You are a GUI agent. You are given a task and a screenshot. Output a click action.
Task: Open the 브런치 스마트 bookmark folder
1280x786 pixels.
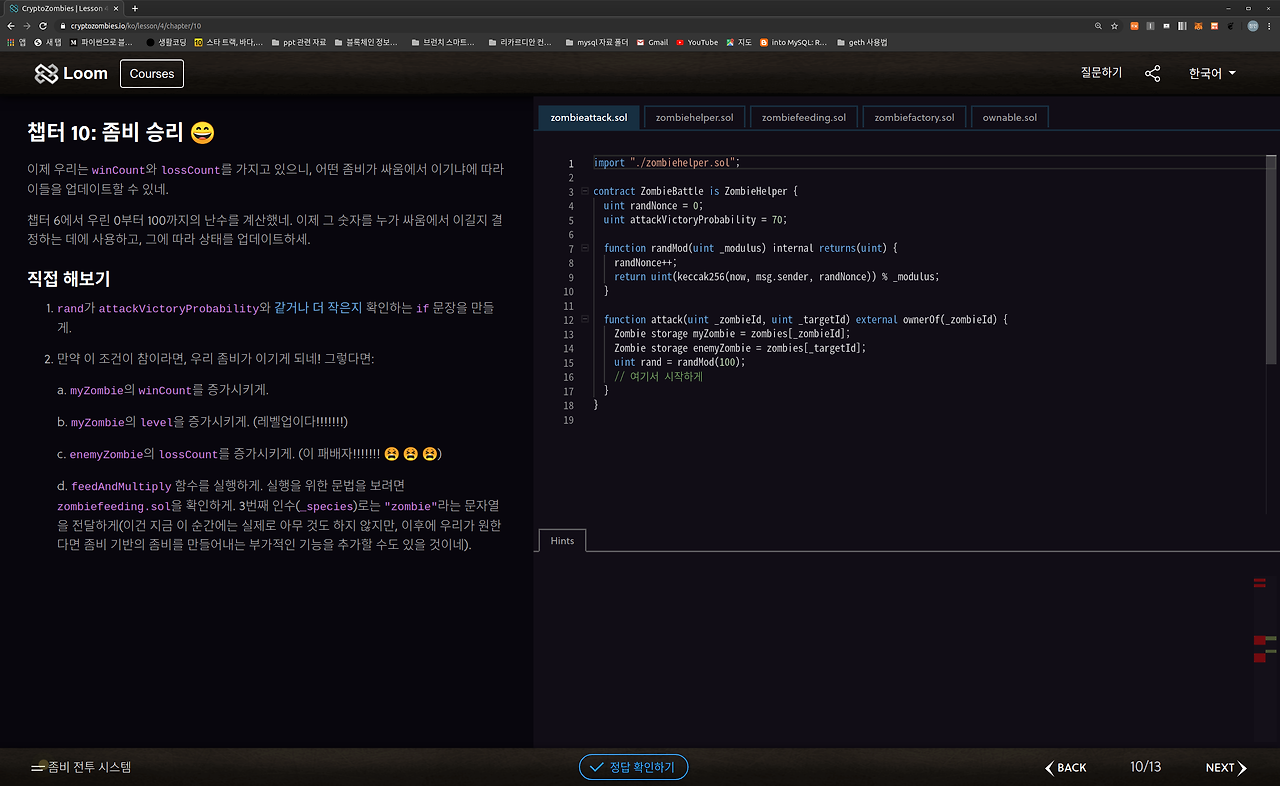pyautogui.click(x=441, y=42)
